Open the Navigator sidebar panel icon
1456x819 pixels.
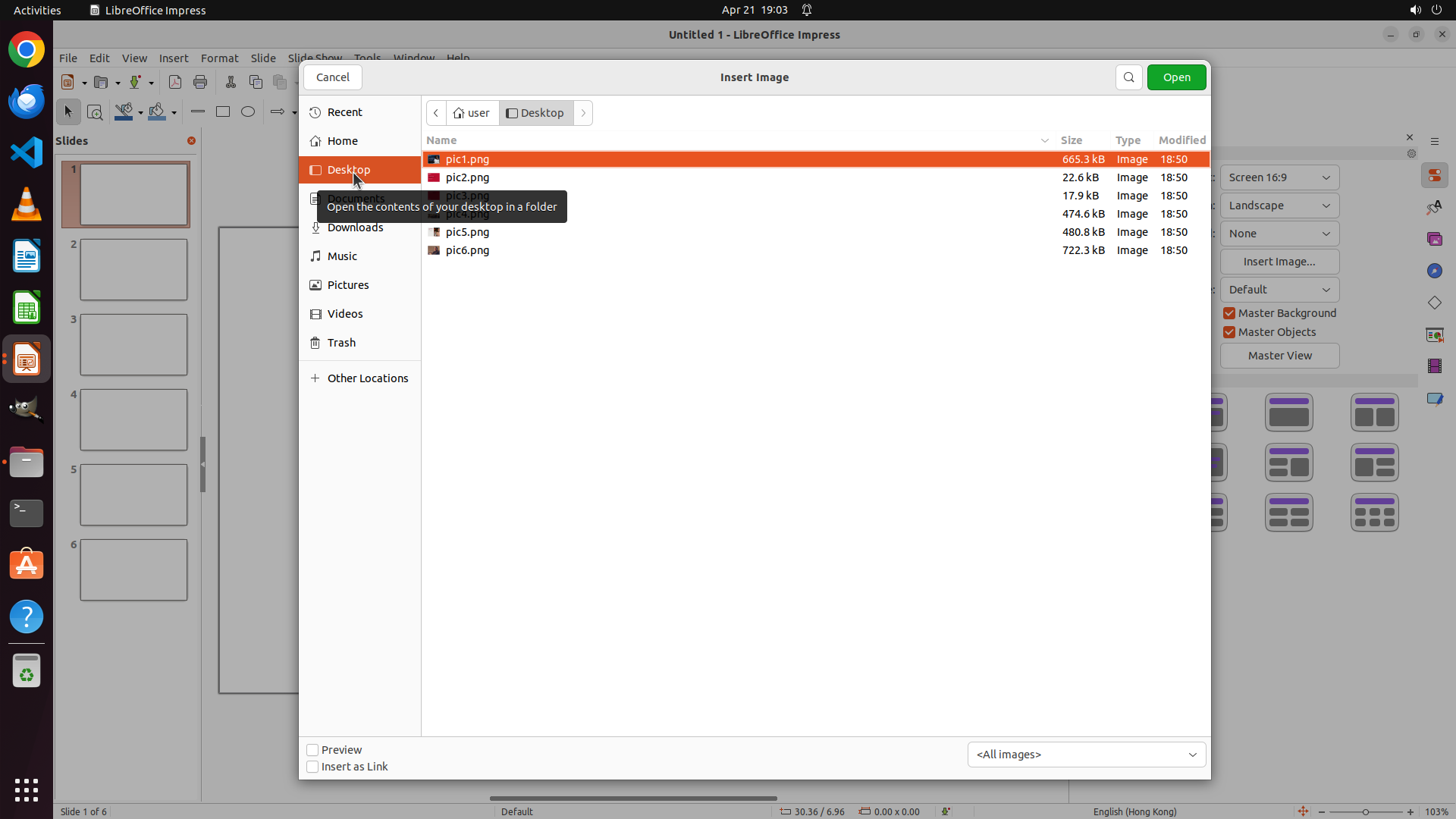pyautogui.click(x=1434, y=271)
